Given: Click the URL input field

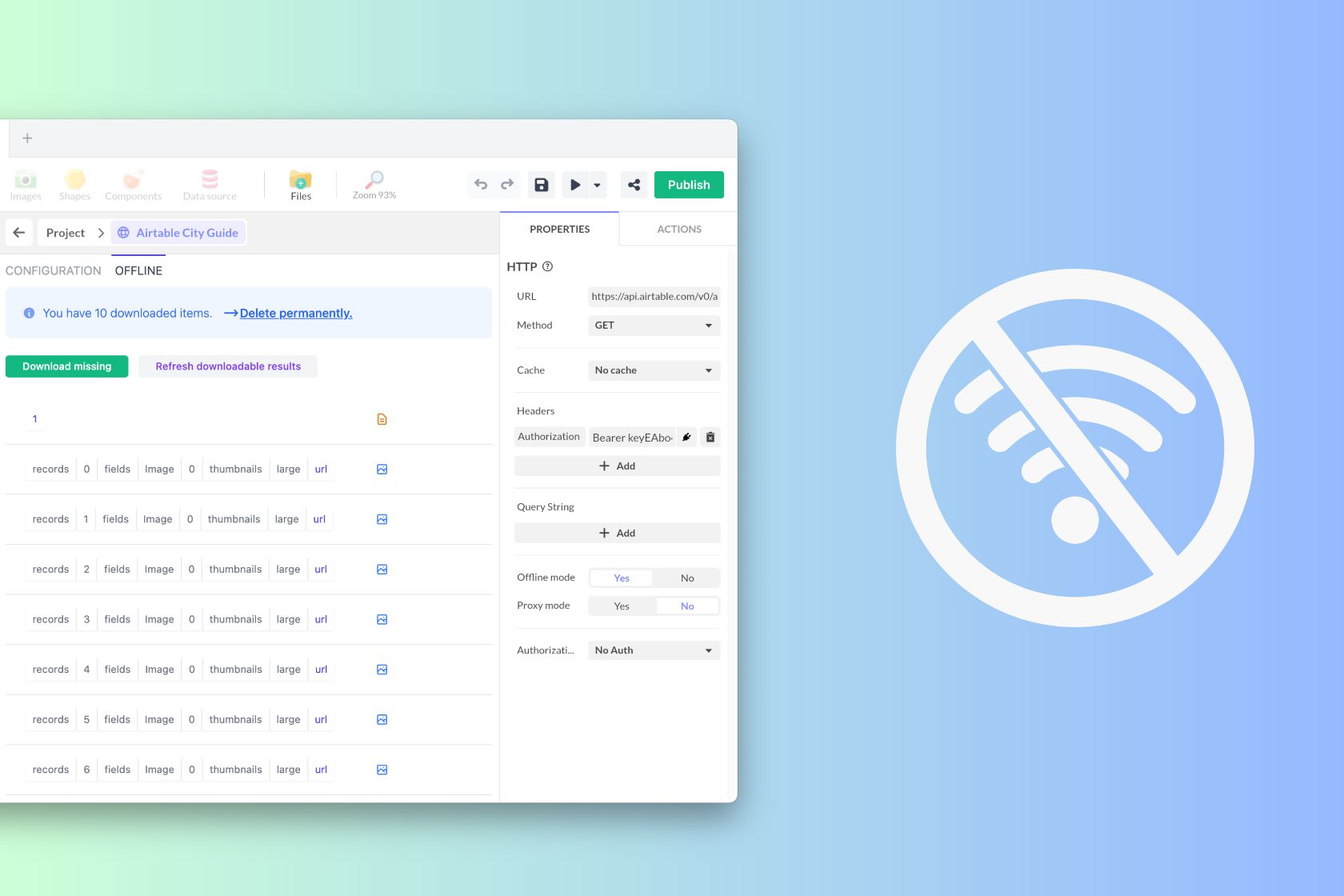Looking at the screenshot, I should point(654,296).
